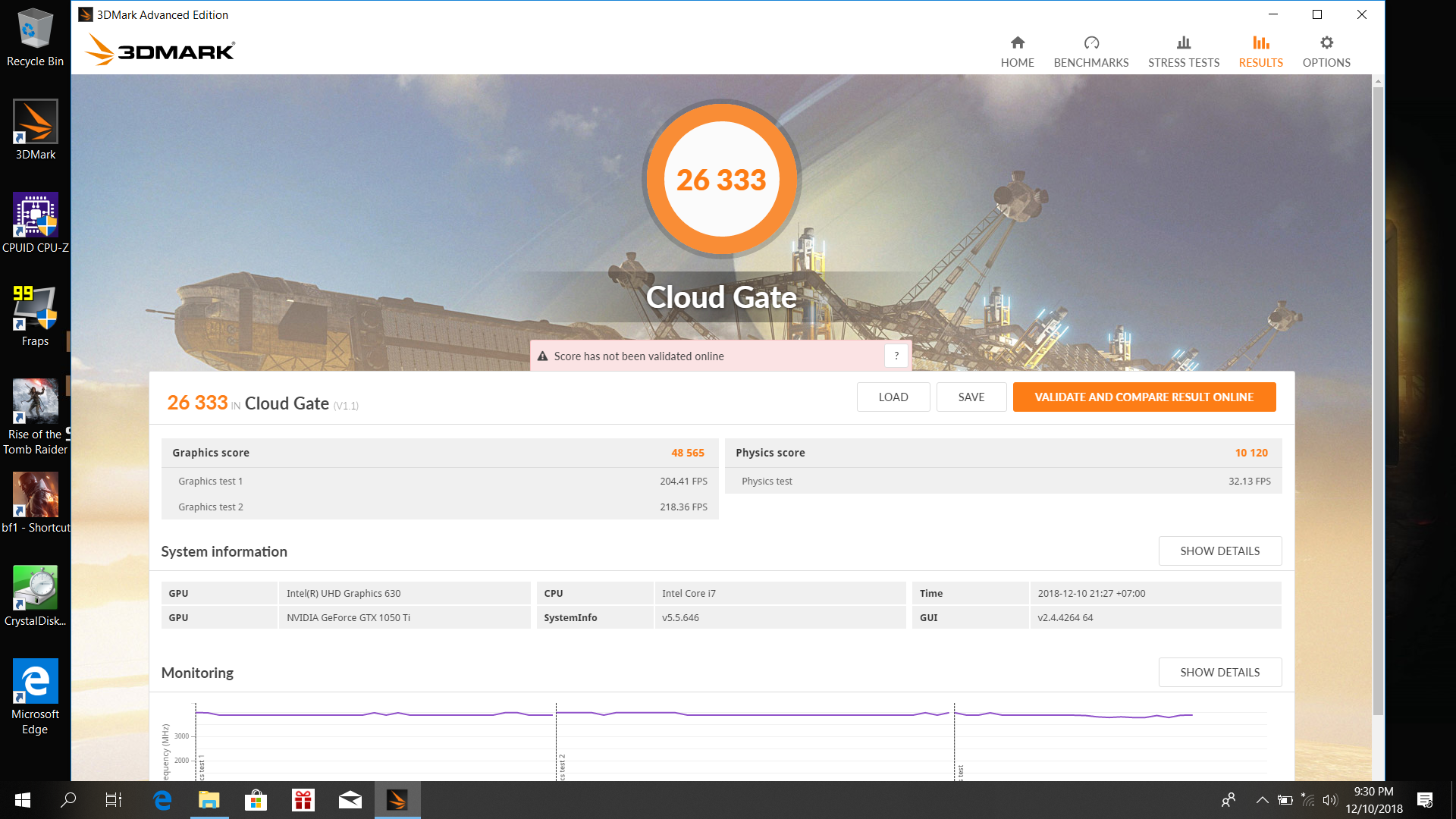Validate and compare result online

[1144, 397]
